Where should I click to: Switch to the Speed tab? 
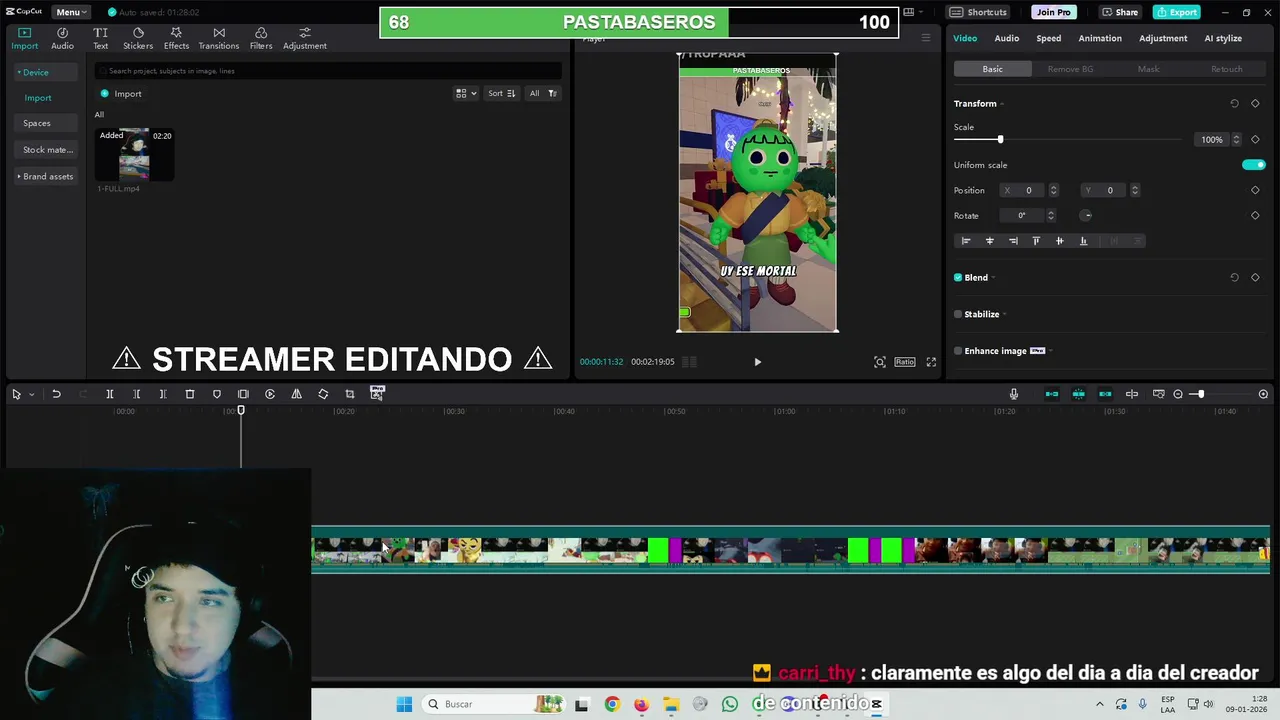[1048, 38]
